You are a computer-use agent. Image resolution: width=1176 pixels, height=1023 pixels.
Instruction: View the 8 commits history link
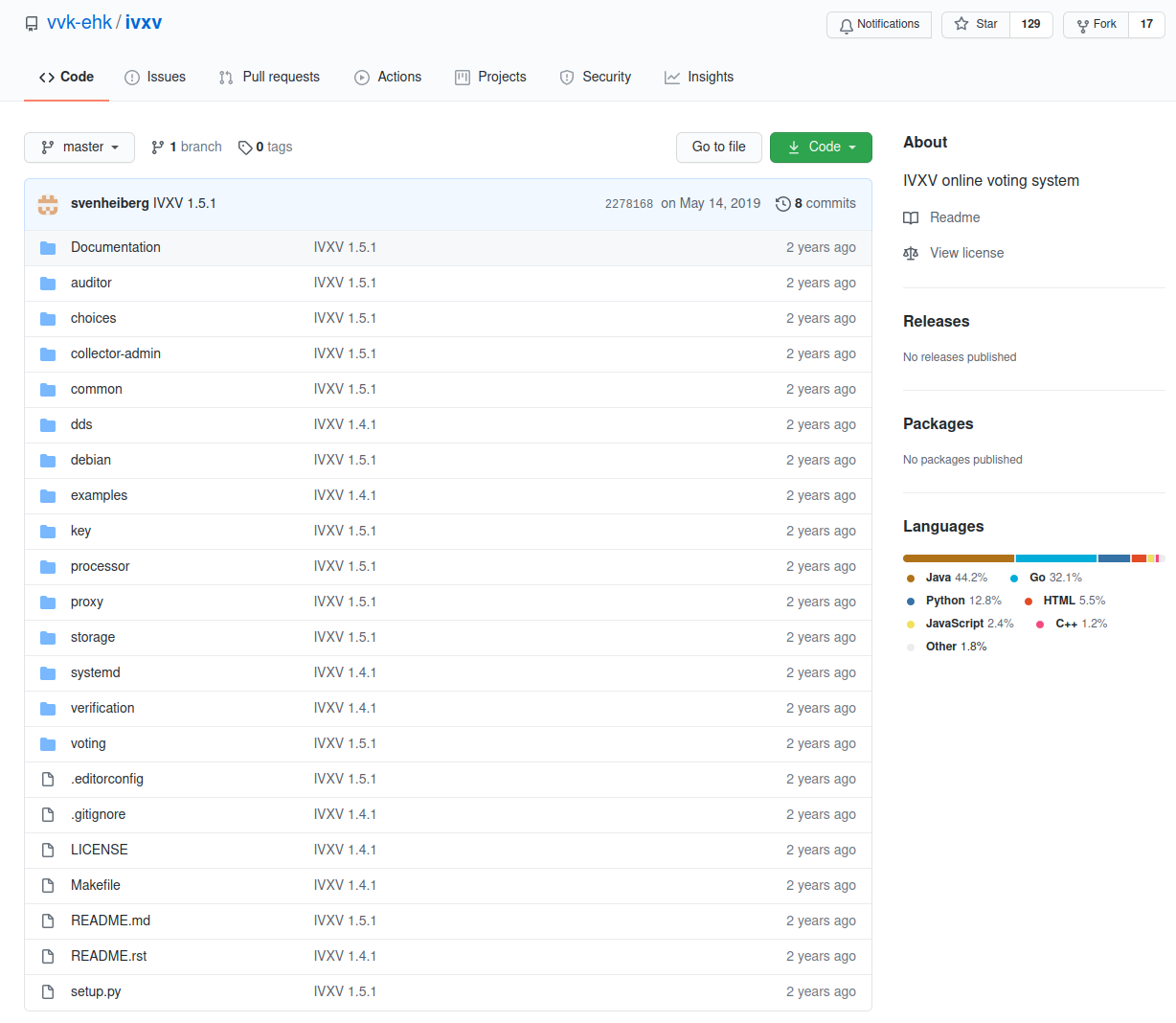click(x=816, y=204)
